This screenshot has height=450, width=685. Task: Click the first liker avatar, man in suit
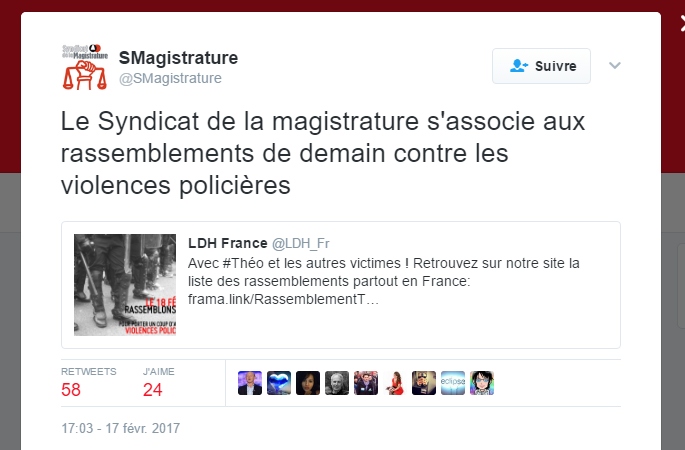[250, 383]
